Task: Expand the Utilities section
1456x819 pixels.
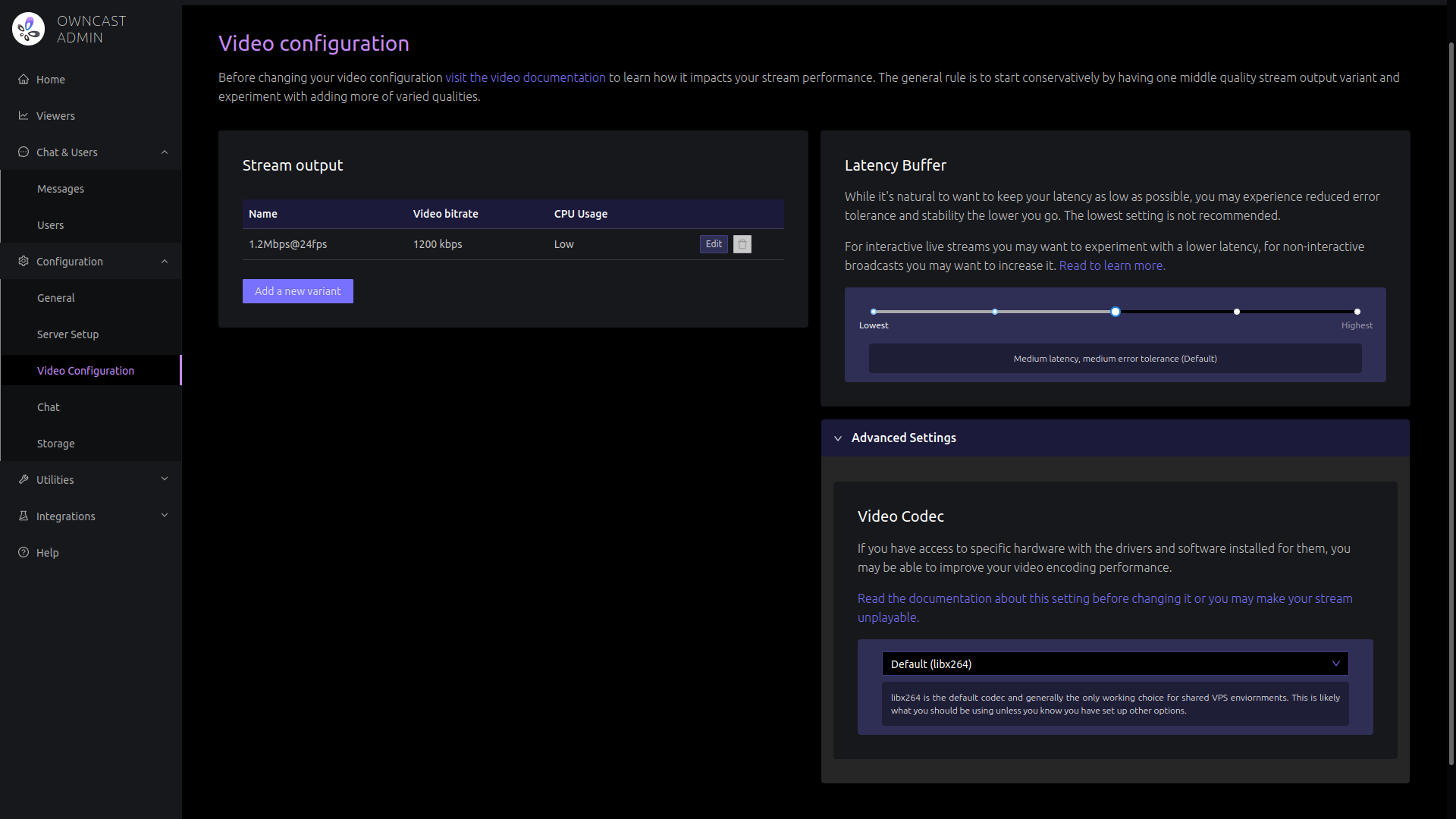Action: pos(165,479)
